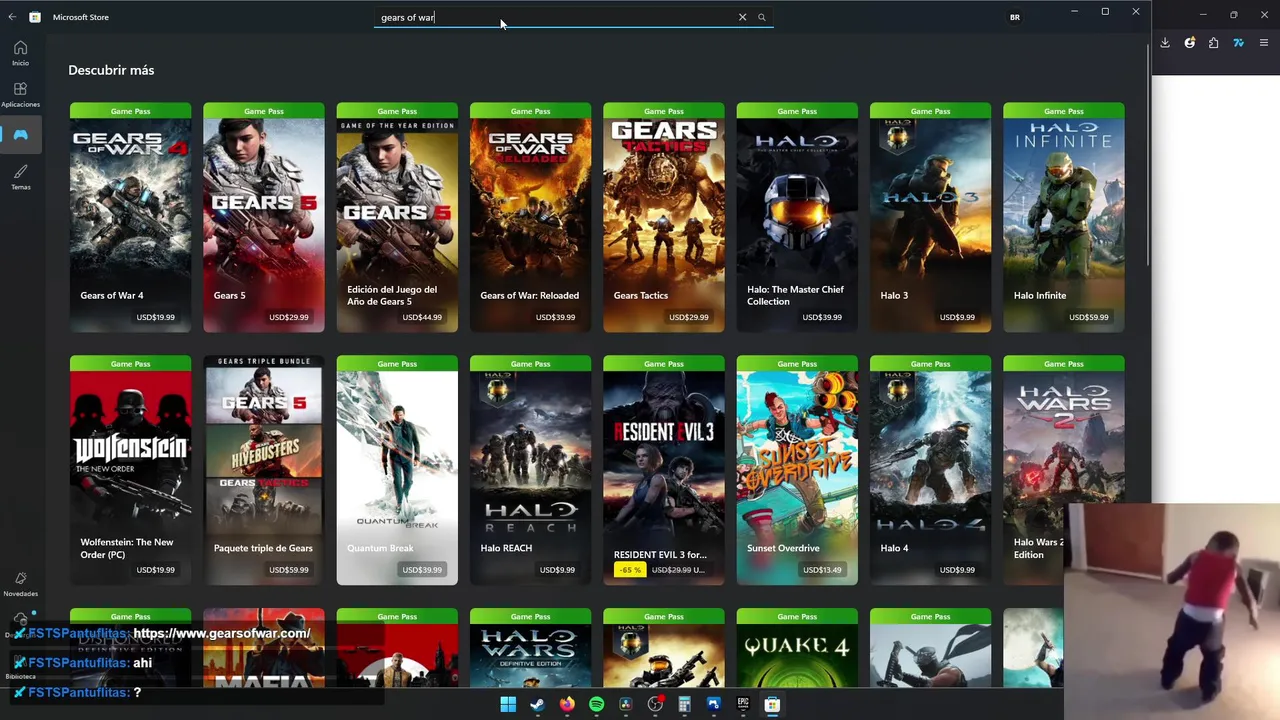Click the search magnifier icon
Screen dimensions: 1280x720
[761, 17]
